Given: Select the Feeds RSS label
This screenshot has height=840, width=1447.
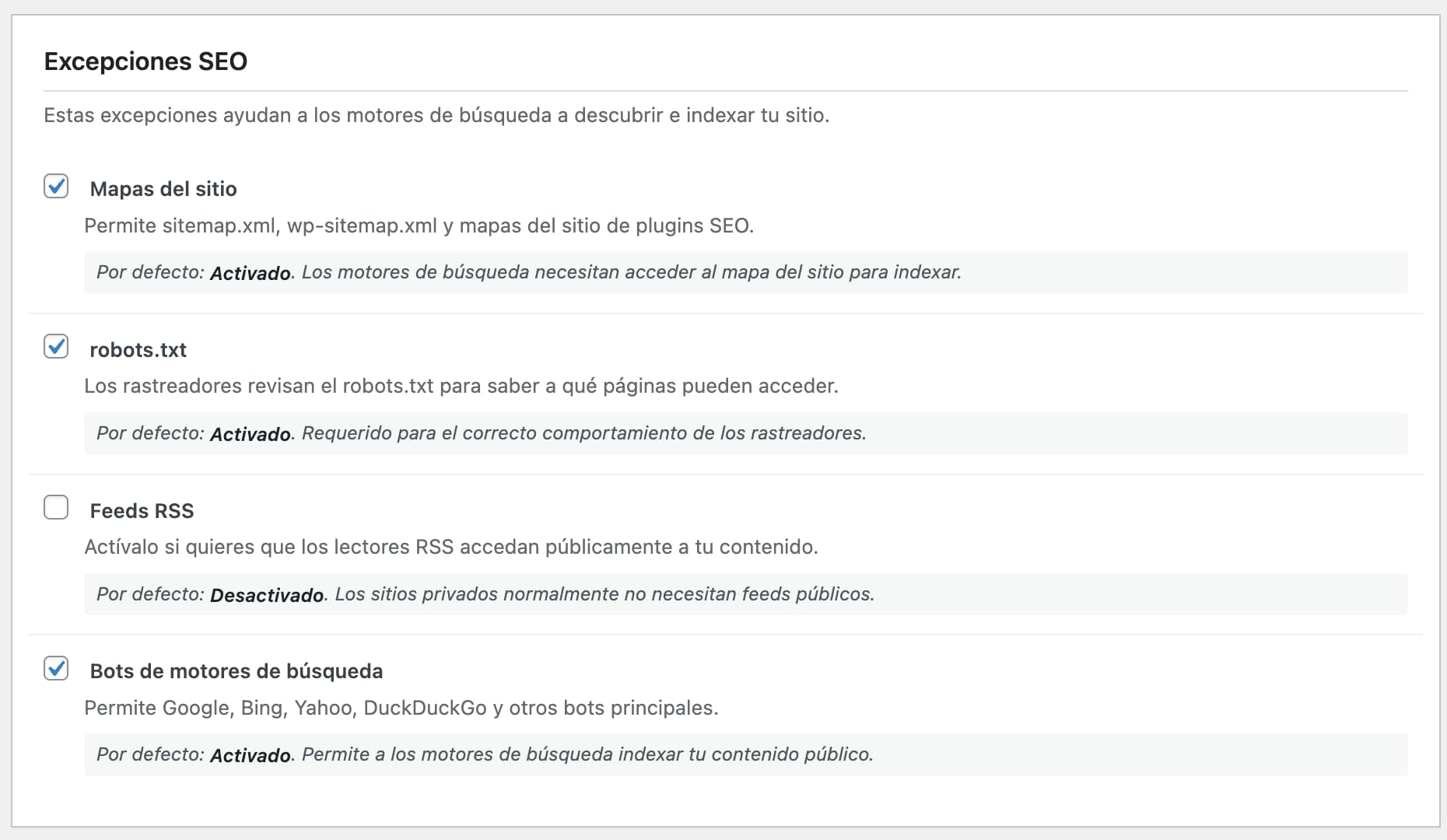Looking at the screenshot, I should [142, 510].
